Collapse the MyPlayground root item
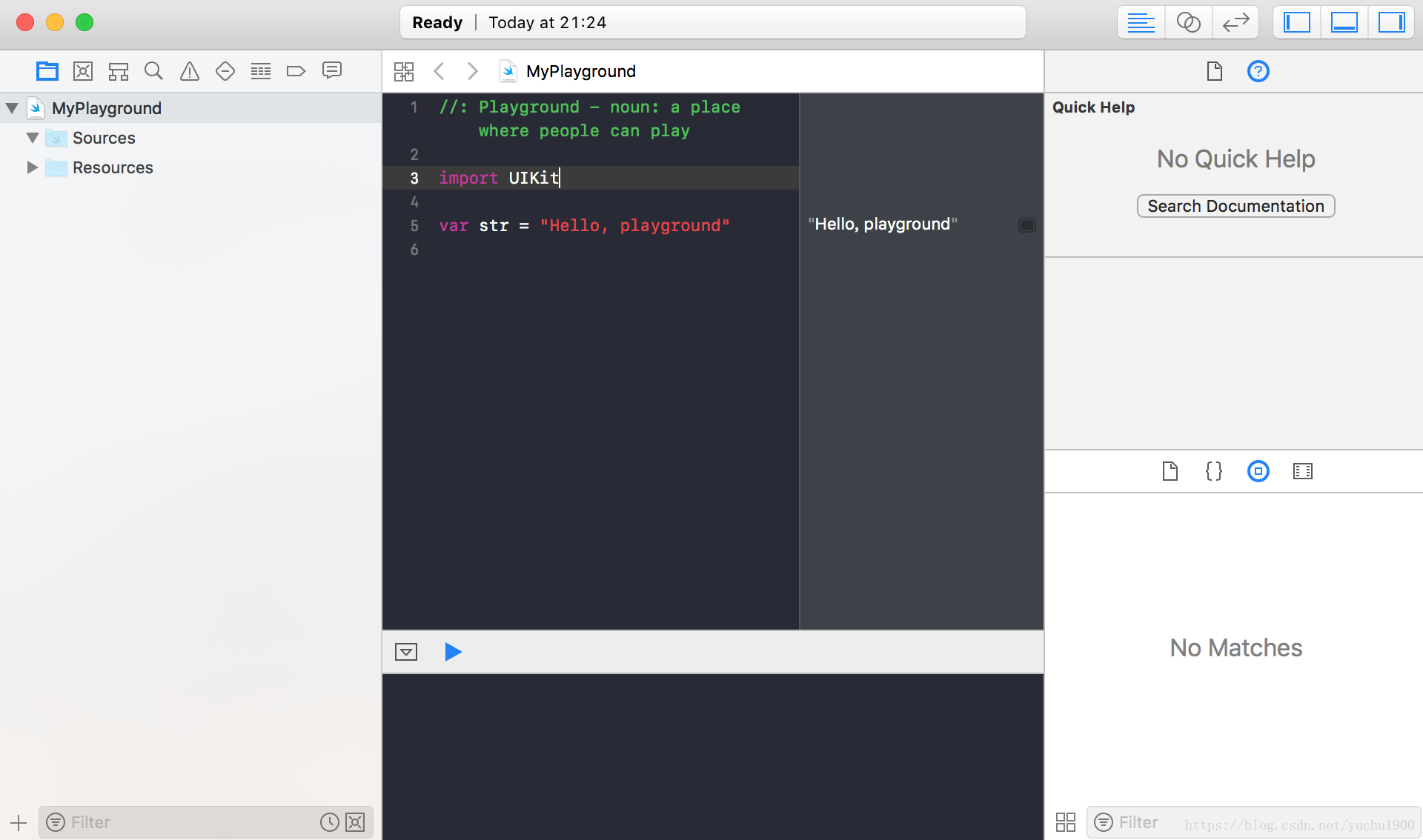The image size is (1423, 840). click(12, 108)
